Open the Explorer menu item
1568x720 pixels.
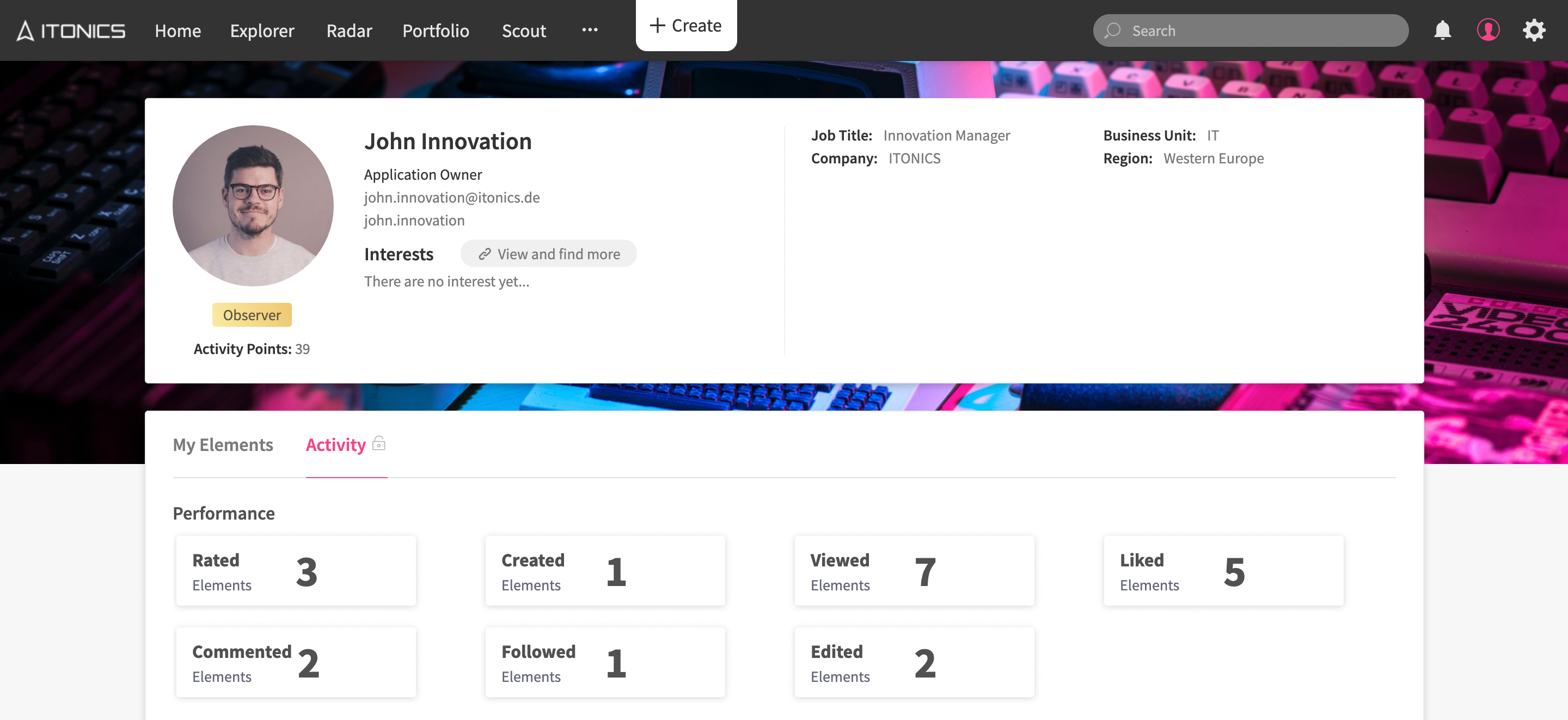[262, 30]
